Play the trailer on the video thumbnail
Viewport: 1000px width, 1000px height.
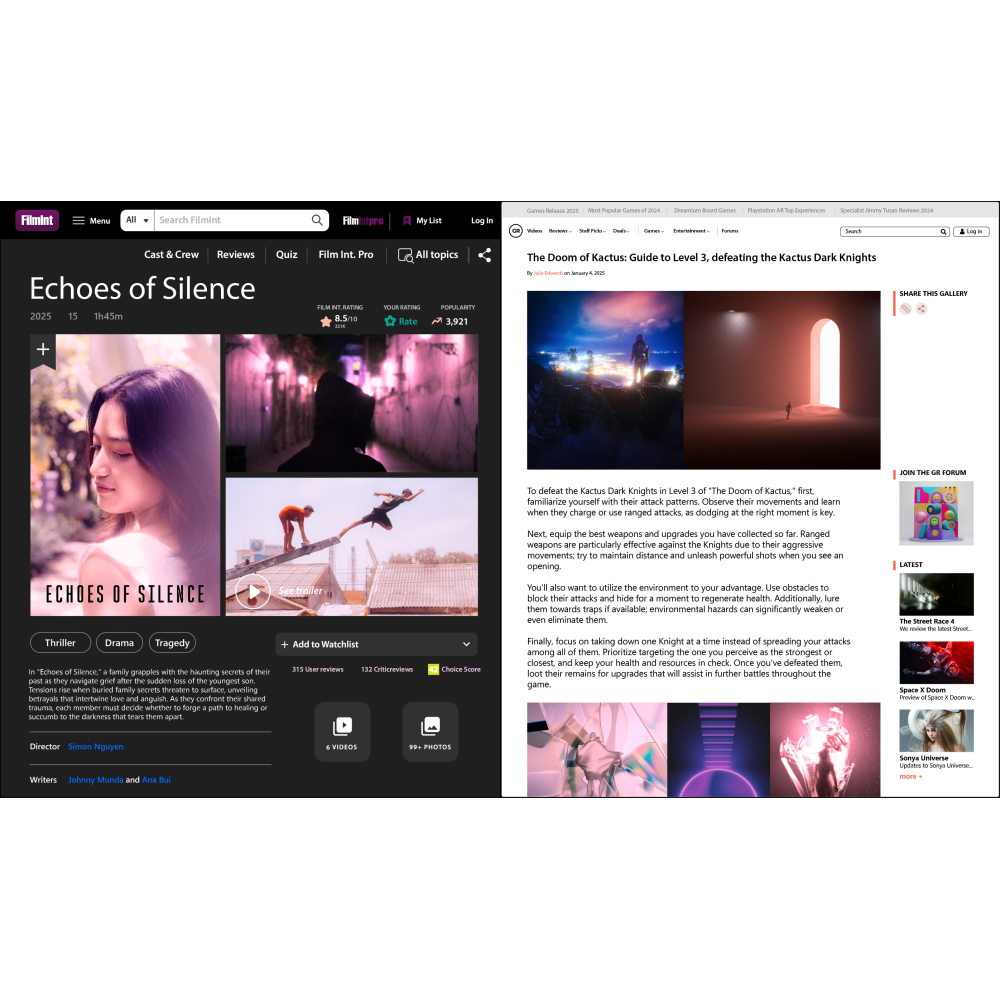tap(252, 592)
